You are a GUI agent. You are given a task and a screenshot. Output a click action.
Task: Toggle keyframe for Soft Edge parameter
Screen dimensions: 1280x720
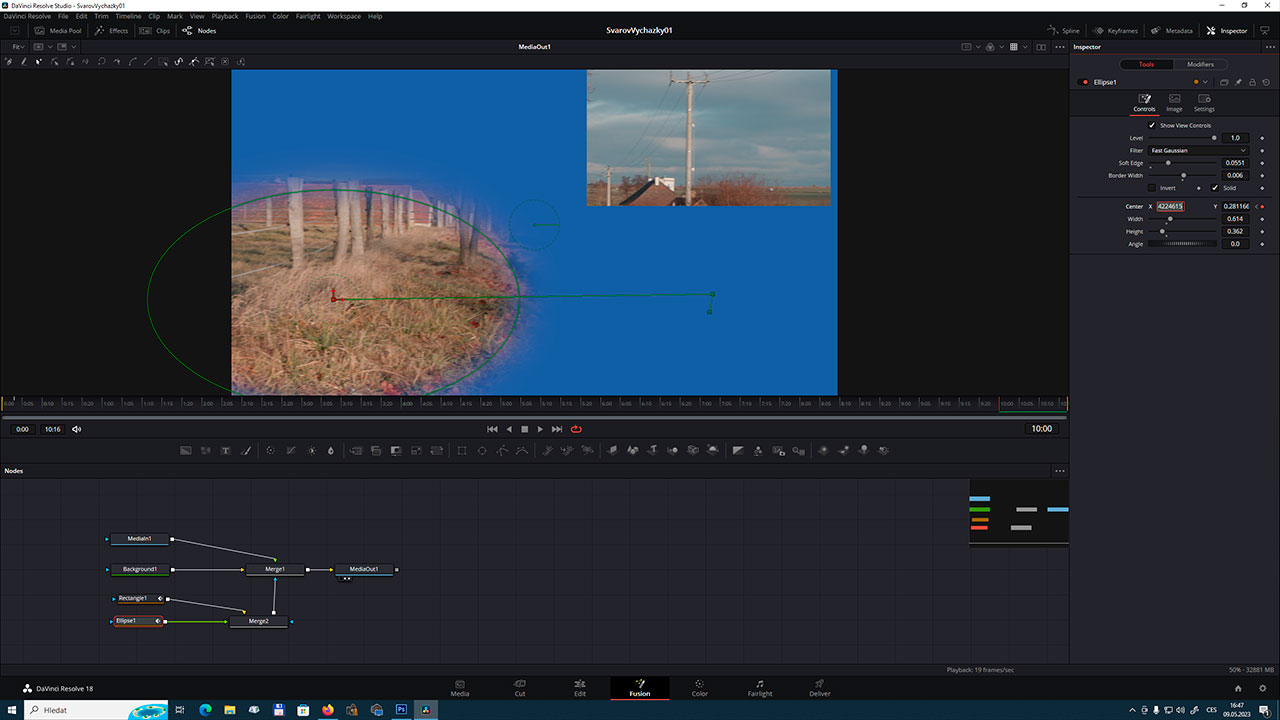click(x=1262, y=163)
